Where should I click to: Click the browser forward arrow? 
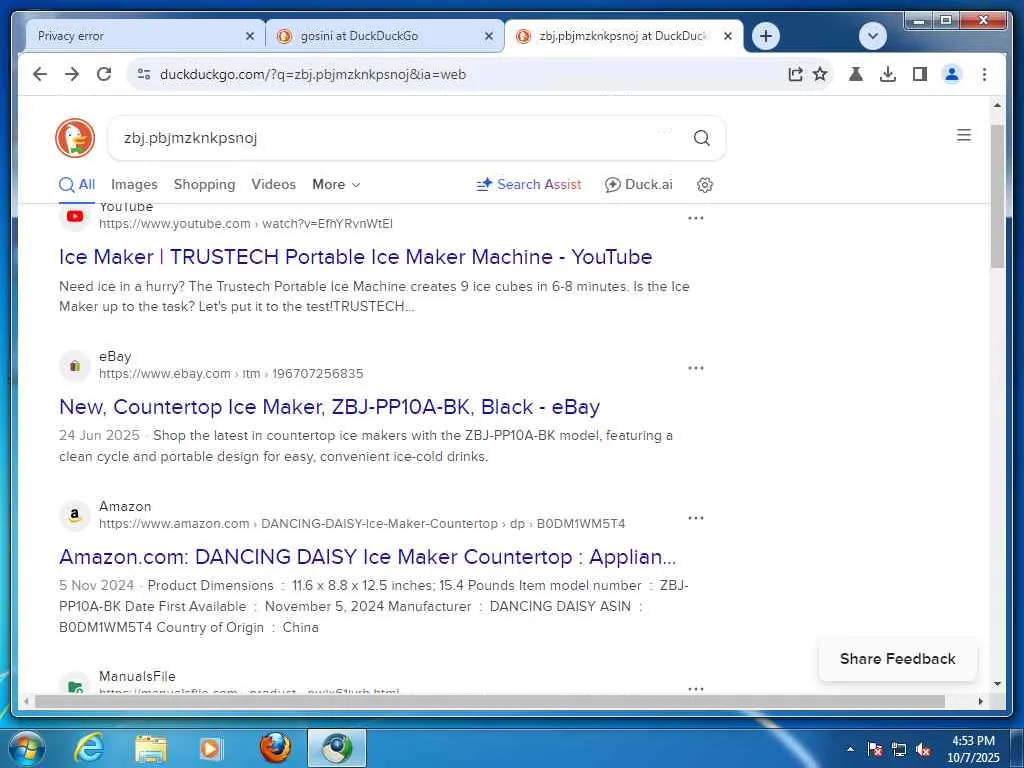click(x=72, y=74)
